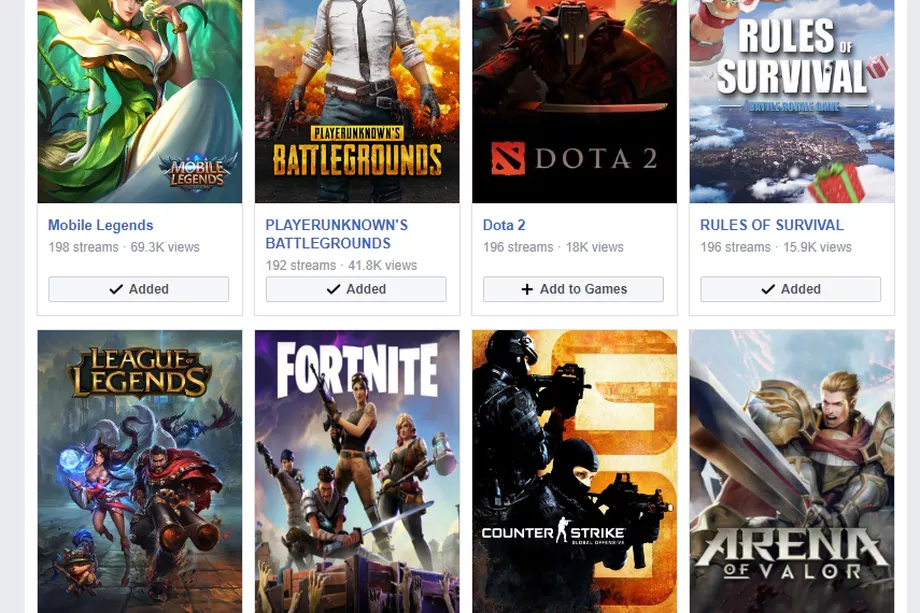Viewport: 920px width, 613px height.
Task: Open the Mobile Legends title link
Action: pos(100,225)
